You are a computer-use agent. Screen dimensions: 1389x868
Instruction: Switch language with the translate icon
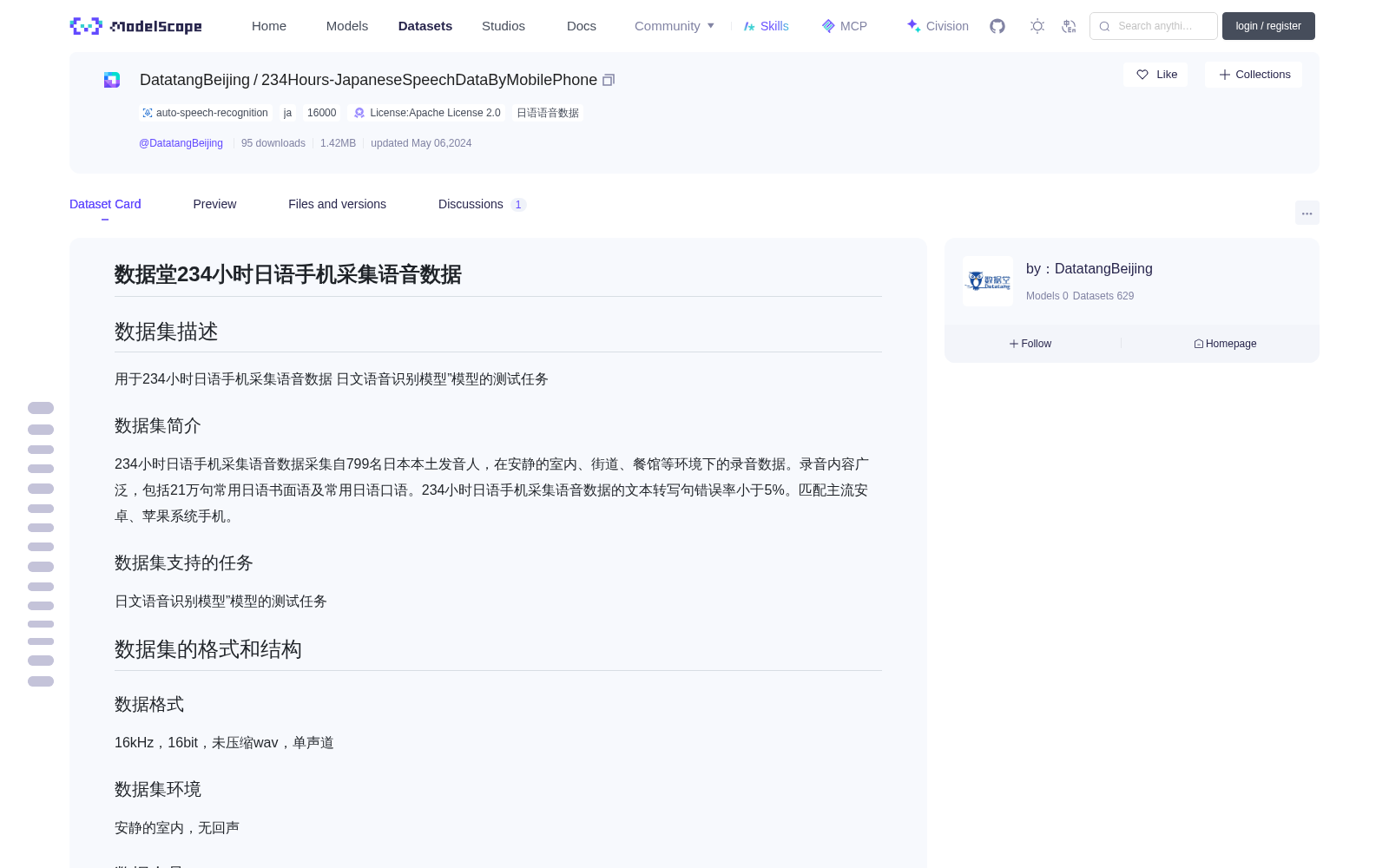click(1070, 26)
